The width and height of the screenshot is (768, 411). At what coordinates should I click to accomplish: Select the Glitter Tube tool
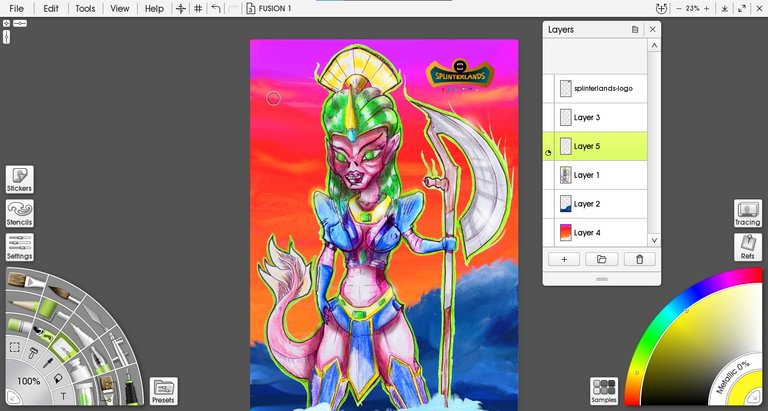(84, 391)
